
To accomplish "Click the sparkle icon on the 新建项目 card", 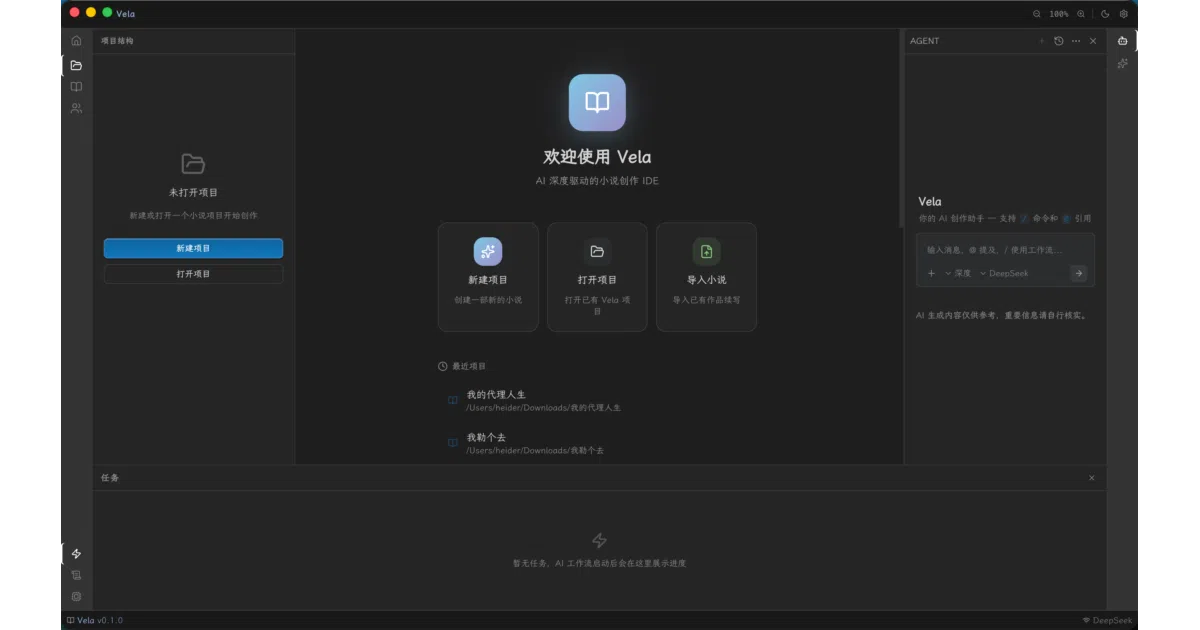I will (488, 251).
